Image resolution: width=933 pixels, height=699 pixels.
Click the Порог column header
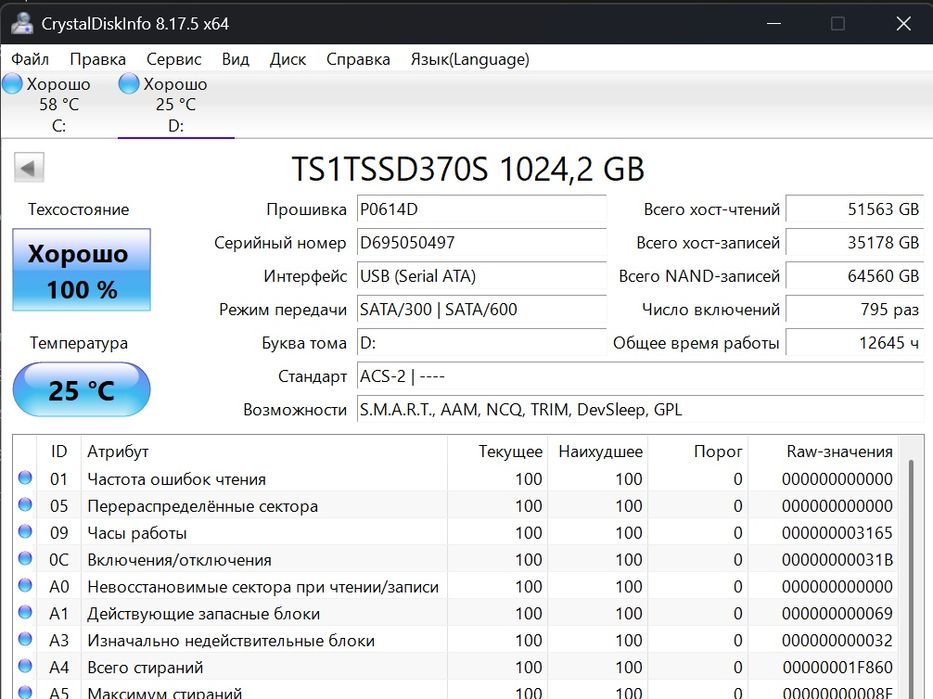697,451
